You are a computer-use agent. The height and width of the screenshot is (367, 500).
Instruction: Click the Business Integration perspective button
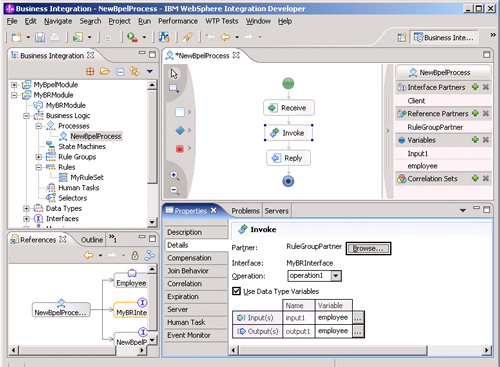[444, 38]
